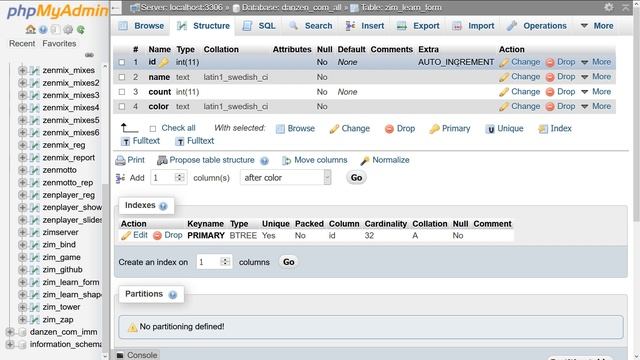Click Unique icon in With selected row

coord(490,129)
